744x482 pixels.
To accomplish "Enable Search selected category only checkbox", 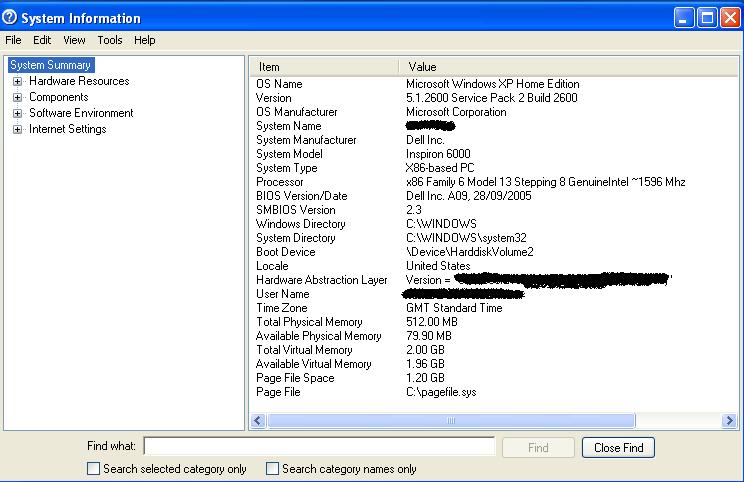I will 94,469.
